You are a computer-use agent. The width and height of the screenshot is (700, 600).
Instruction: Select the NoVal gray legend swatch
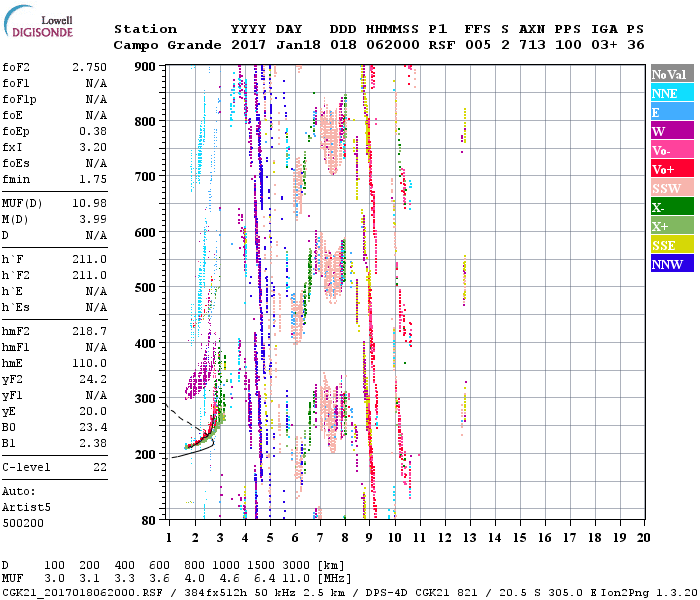(x=672, y=74)
